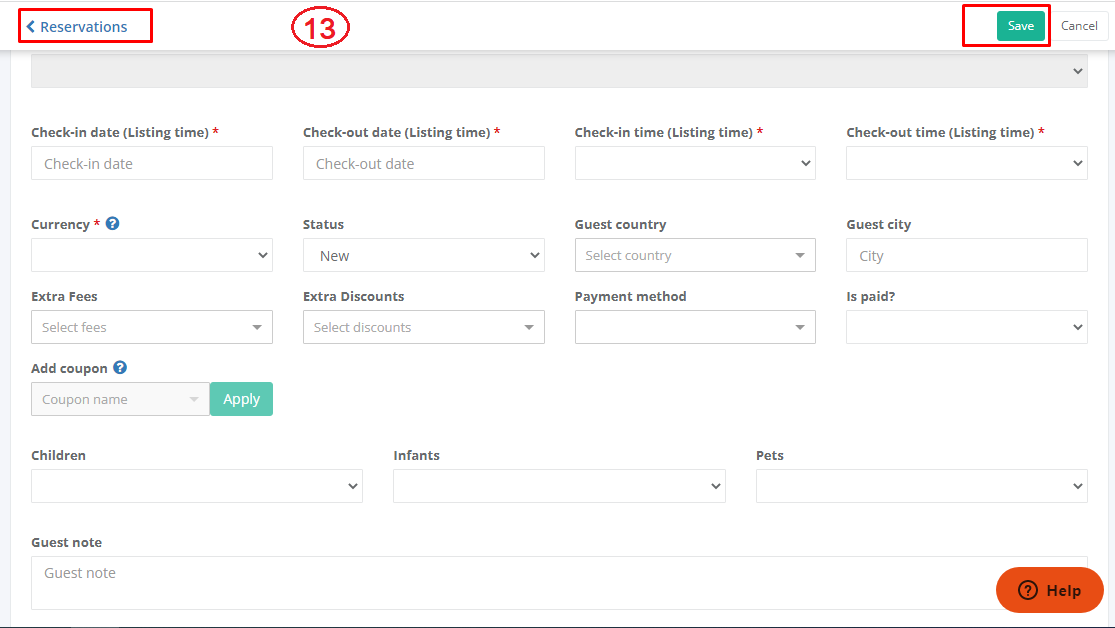The height and width of the screenshot is (628, 1115).
Task: Click the Guest note text area
Action: (x=559, y=582)
